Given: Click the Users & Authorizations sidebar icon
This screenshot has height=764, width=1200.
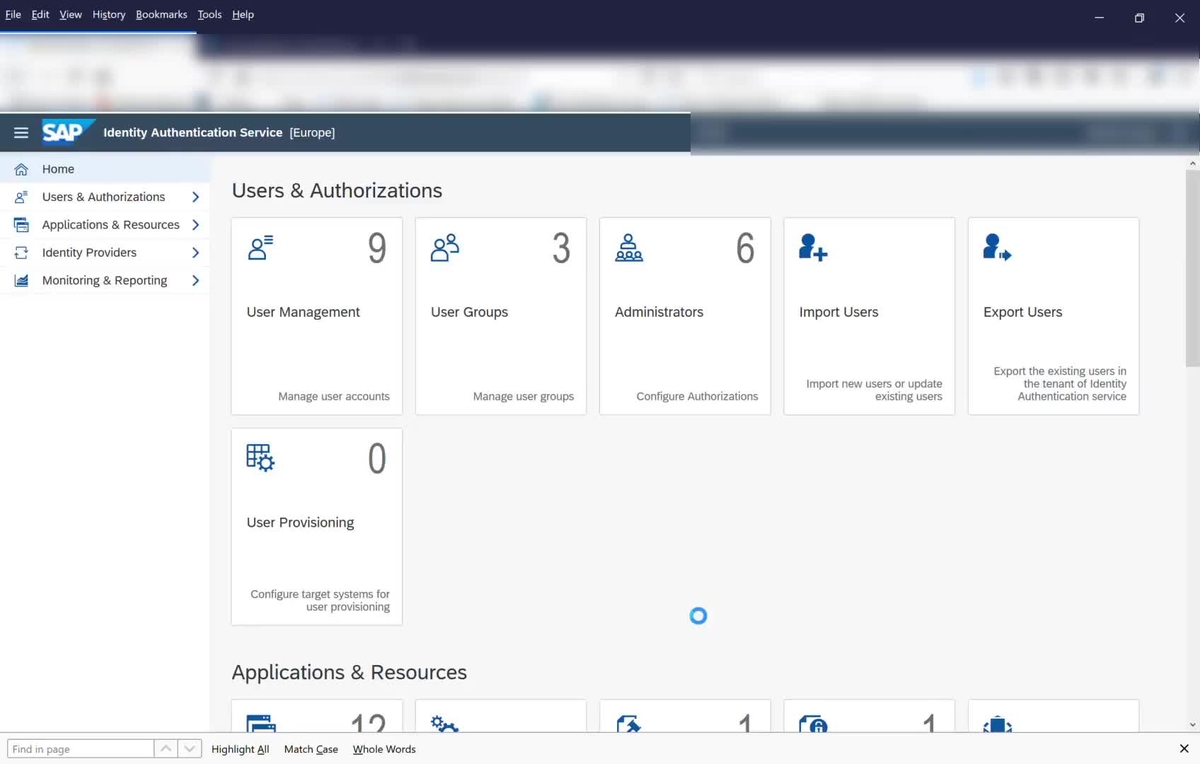Looking at the screenshot, I should click(x=21, y=197).
